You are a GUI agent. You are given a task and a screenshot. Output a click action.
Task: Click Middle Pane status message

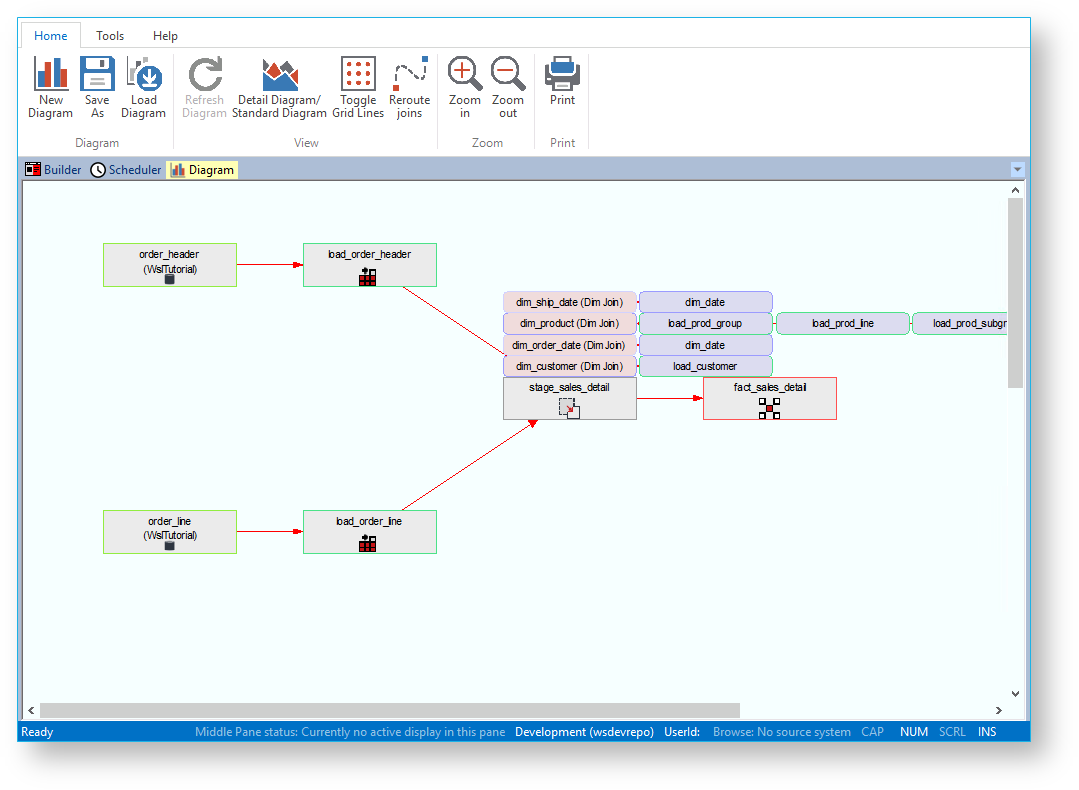[x=350, y=732]
